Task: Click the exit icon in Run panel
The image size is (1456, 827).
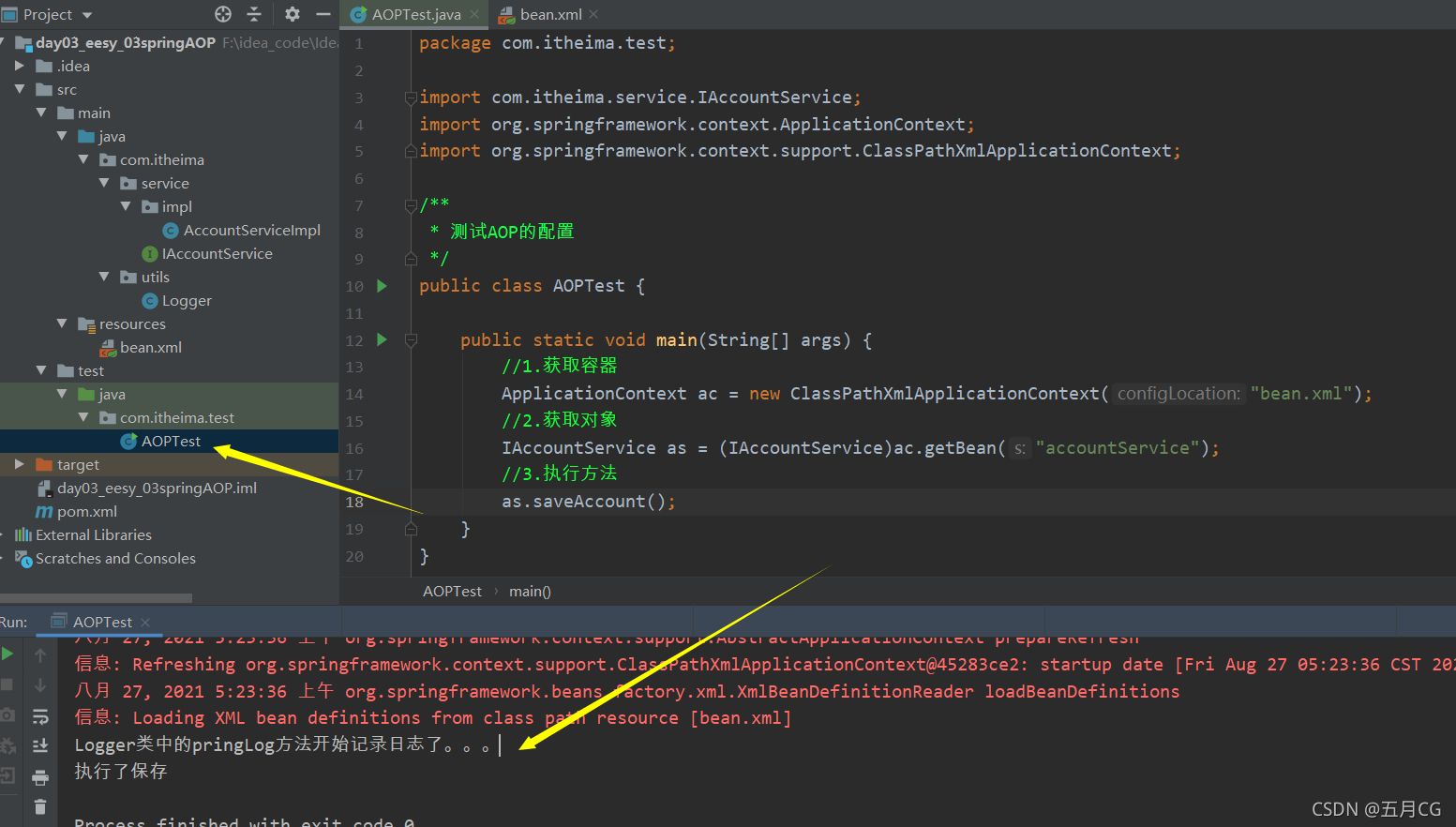Action: click(7, 775)
